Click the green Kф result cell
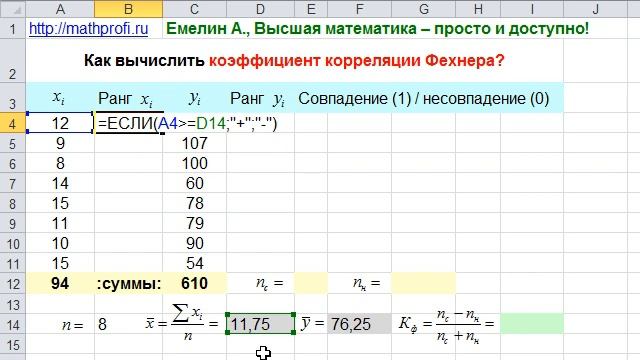The width and height of the screenshot is (640, 360). (x=532, y=324)
